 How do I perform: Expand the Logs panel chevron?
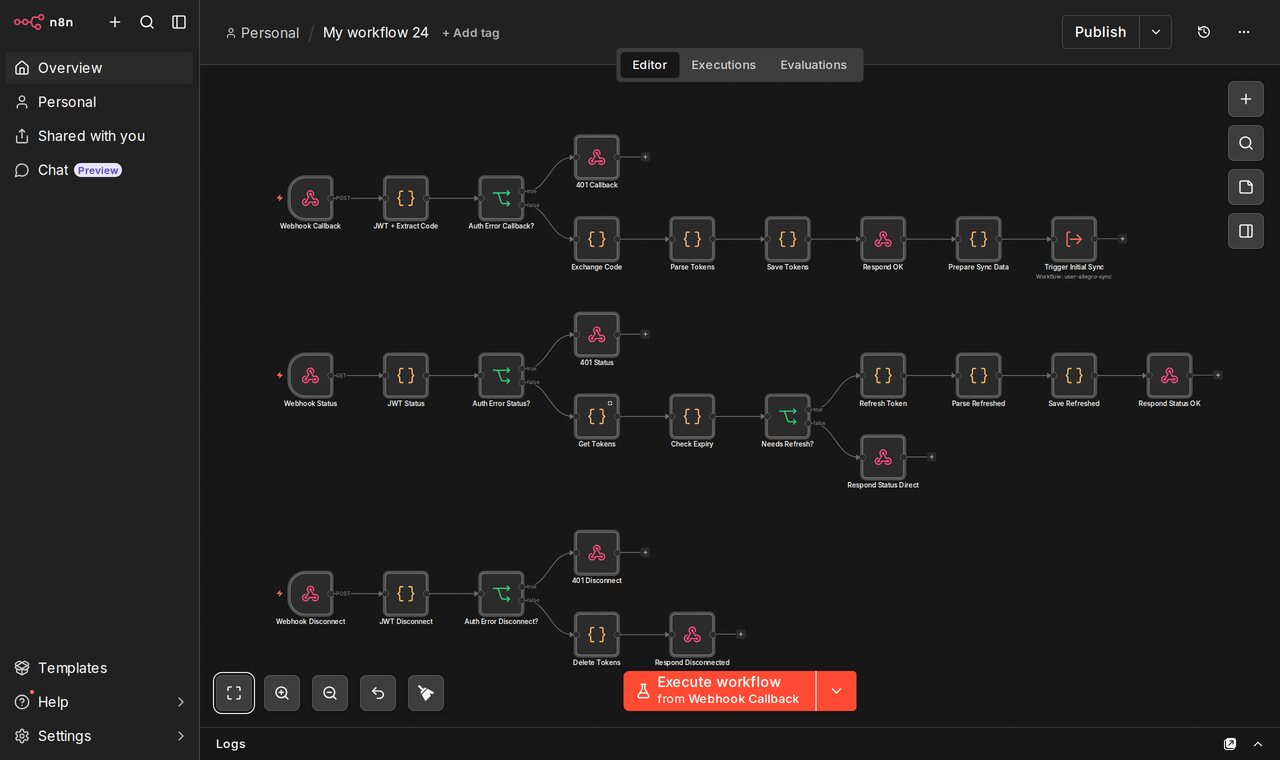point(1258,744)
